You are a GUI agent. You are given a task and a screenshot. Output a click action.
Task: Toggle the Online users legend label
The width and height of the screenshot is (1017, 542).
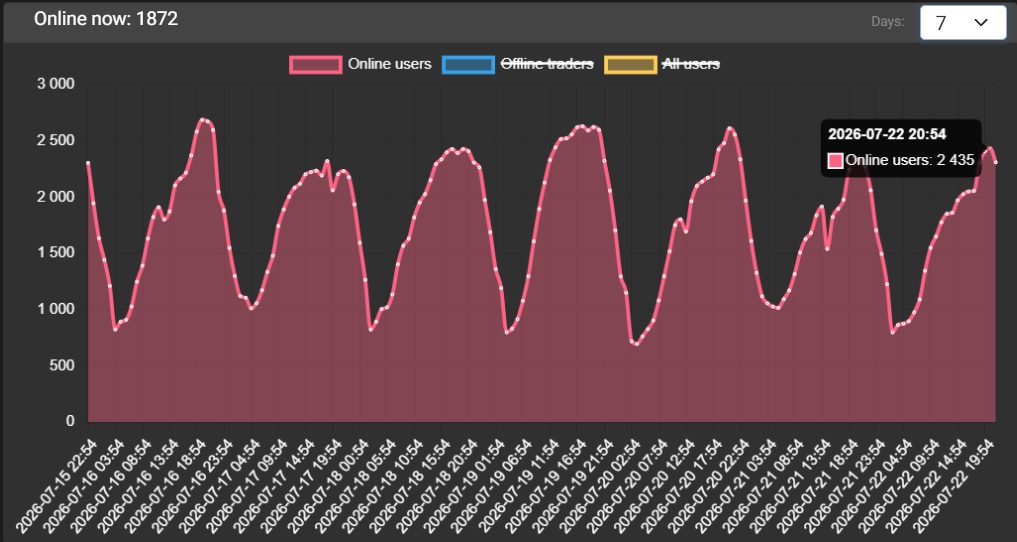point(389,64)
